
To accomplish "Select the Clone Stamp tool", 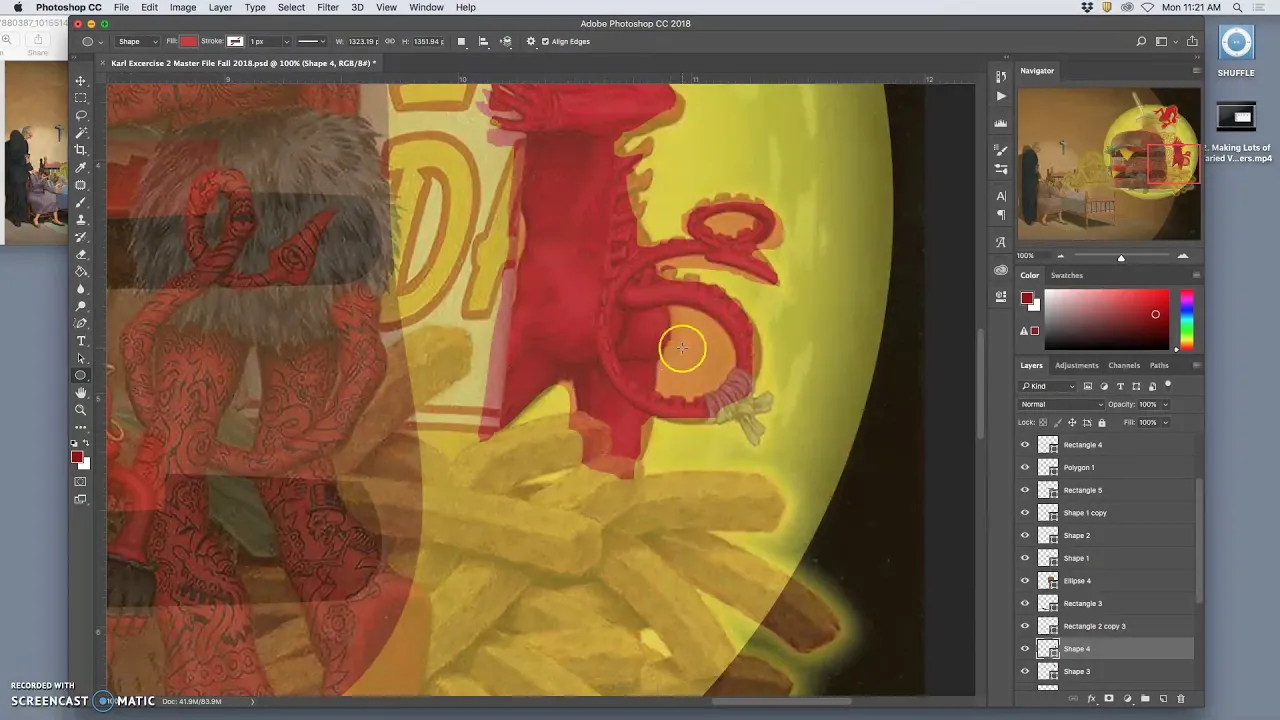I will [x=81, y=220].
